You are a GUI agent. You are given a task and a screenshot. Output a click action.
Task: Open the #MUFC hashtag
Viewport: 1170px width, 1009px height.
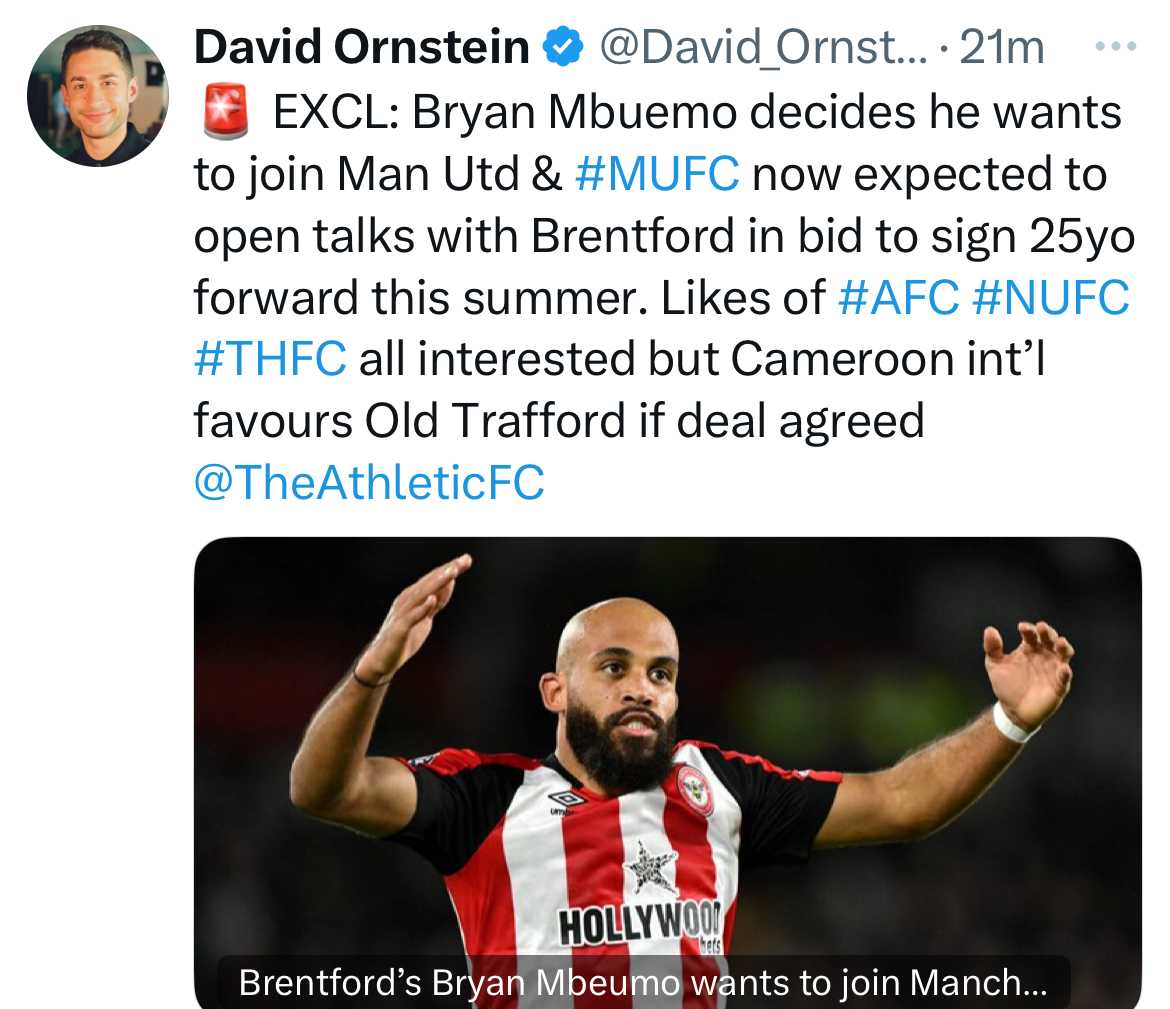(657, 174)
